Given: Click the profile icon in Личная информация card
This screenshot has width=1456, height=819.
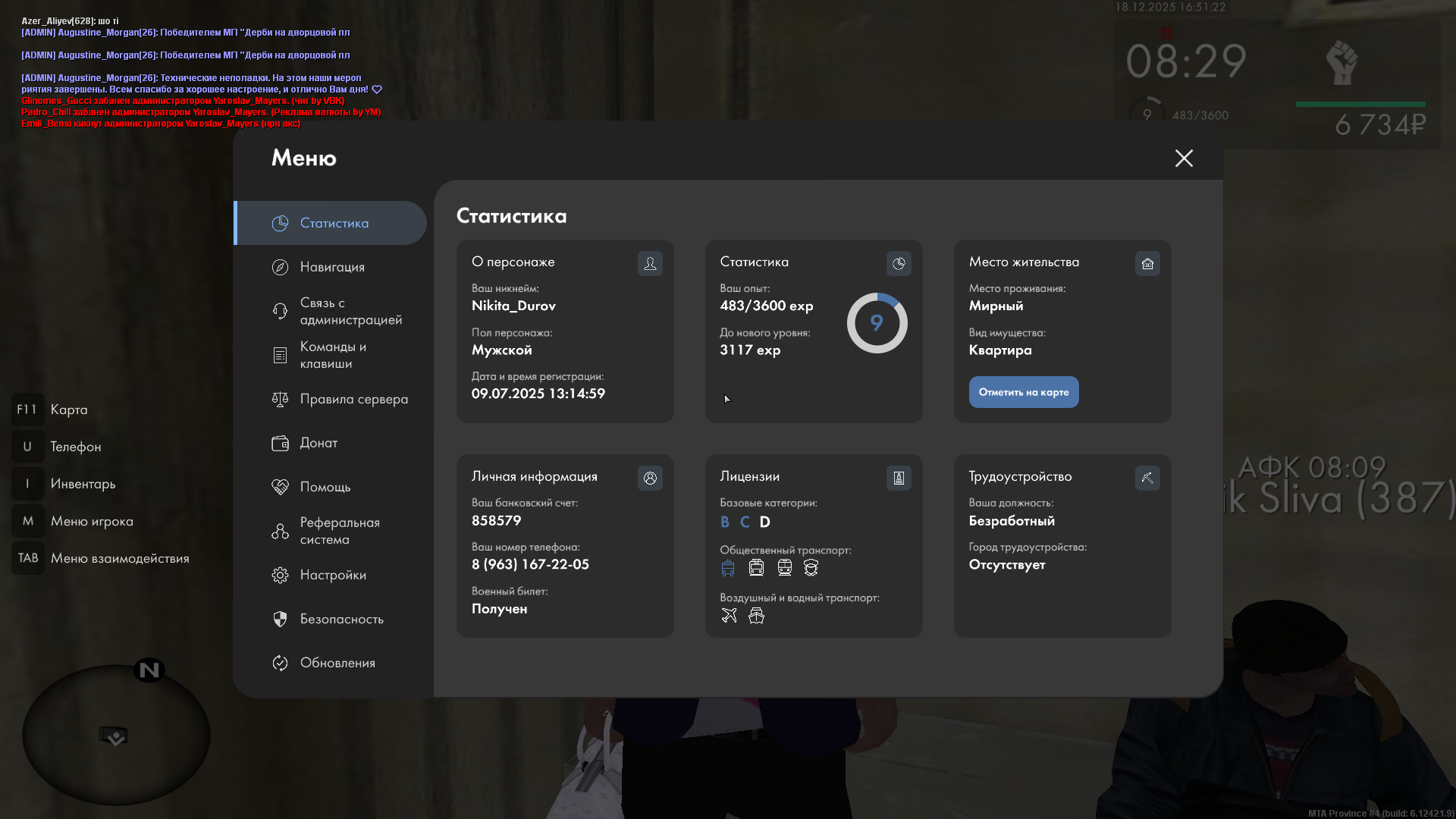Looking at the screenshot, I should [x=650, y=478].
